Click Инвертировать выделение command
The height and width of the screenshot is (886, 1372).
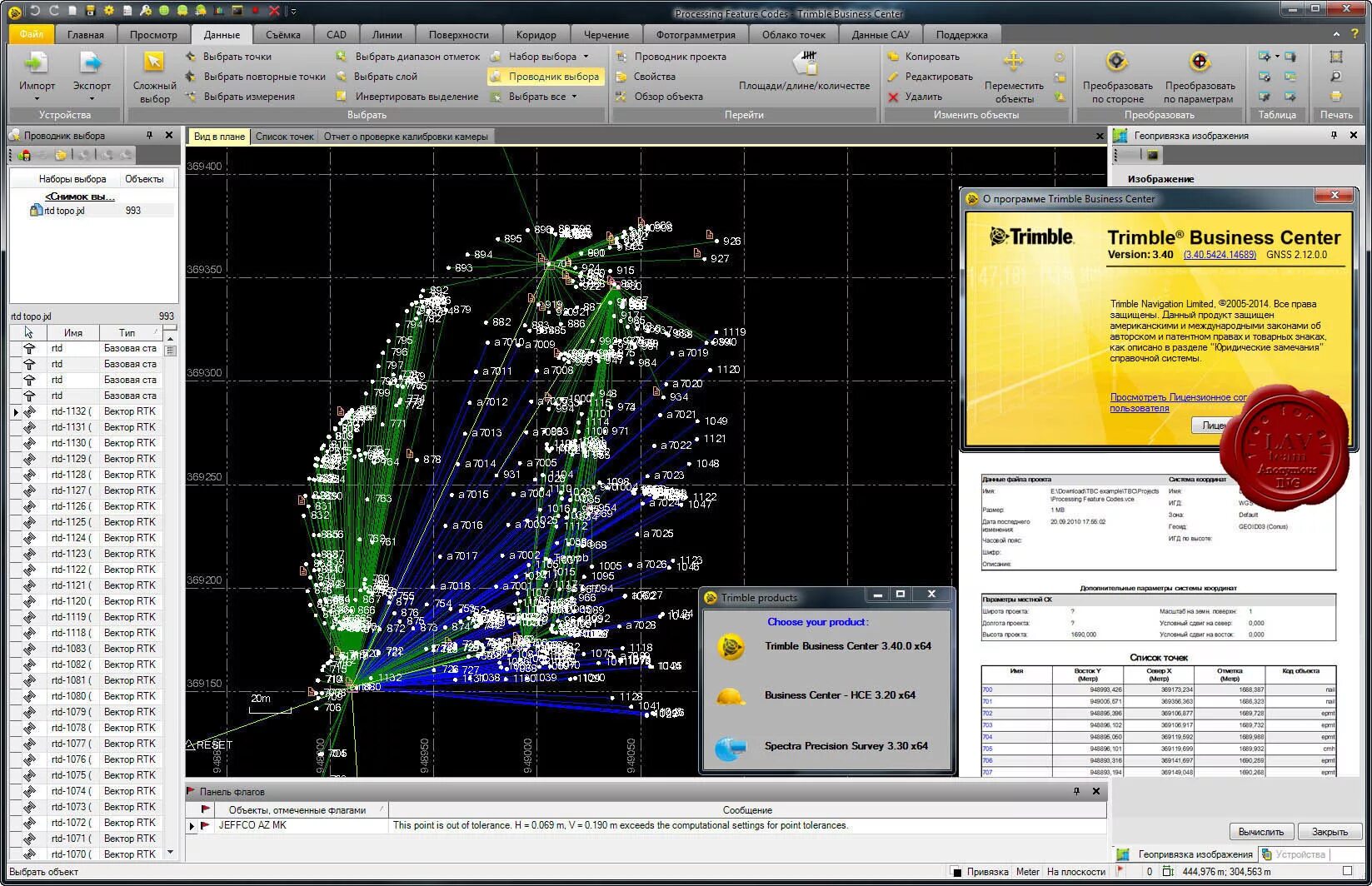coord(407,97)
